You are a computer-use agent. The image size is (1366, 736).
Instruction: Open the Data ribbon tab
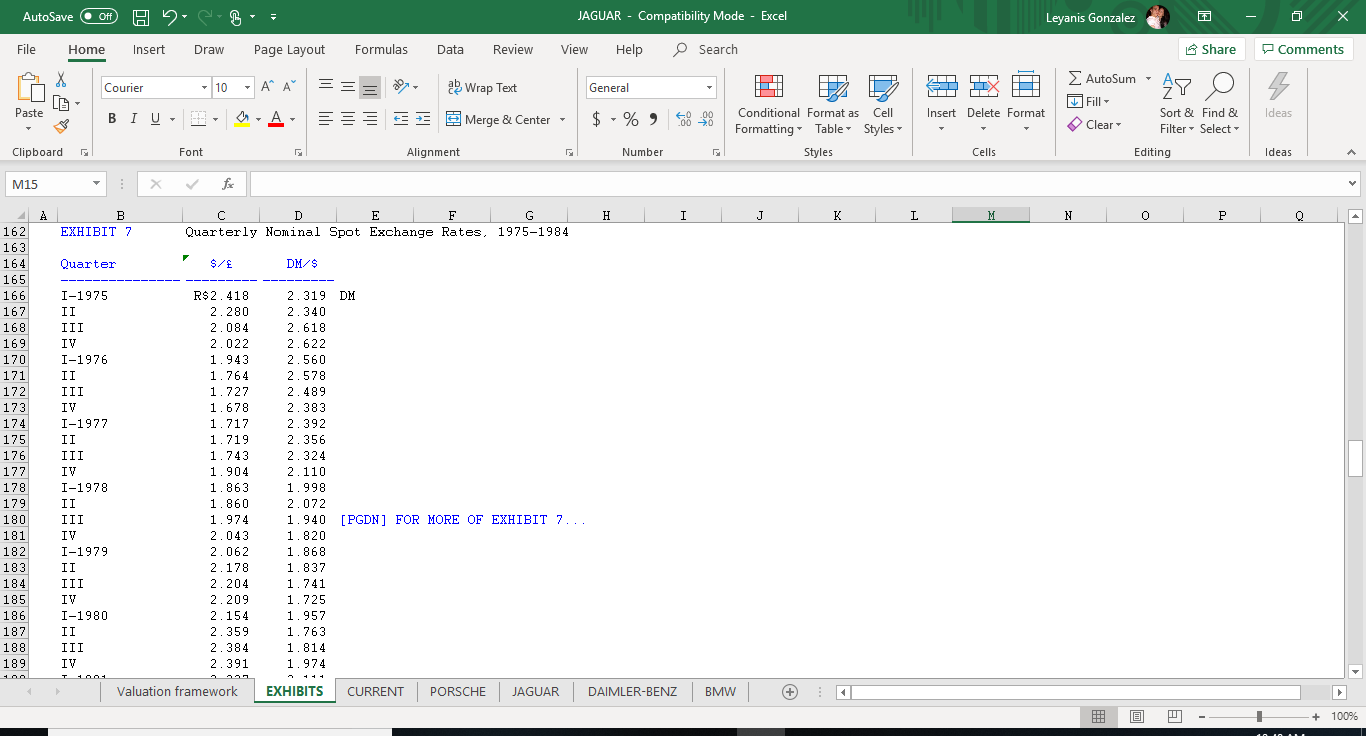[450, 49]
